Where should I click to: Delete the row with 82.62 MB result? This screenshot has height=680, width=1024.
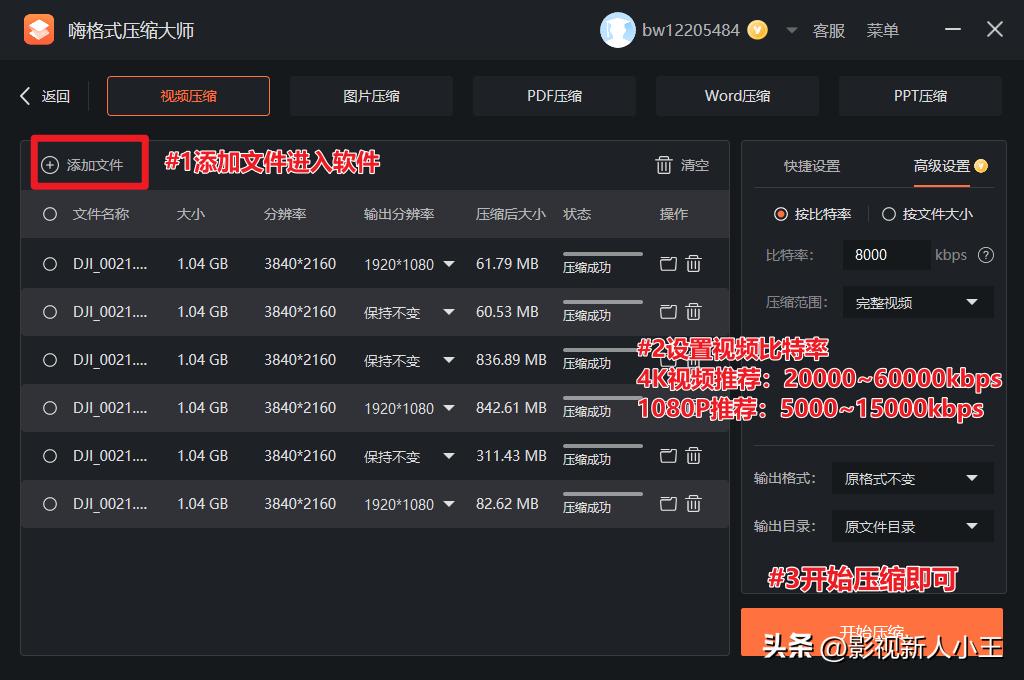[x=694, y=504]
